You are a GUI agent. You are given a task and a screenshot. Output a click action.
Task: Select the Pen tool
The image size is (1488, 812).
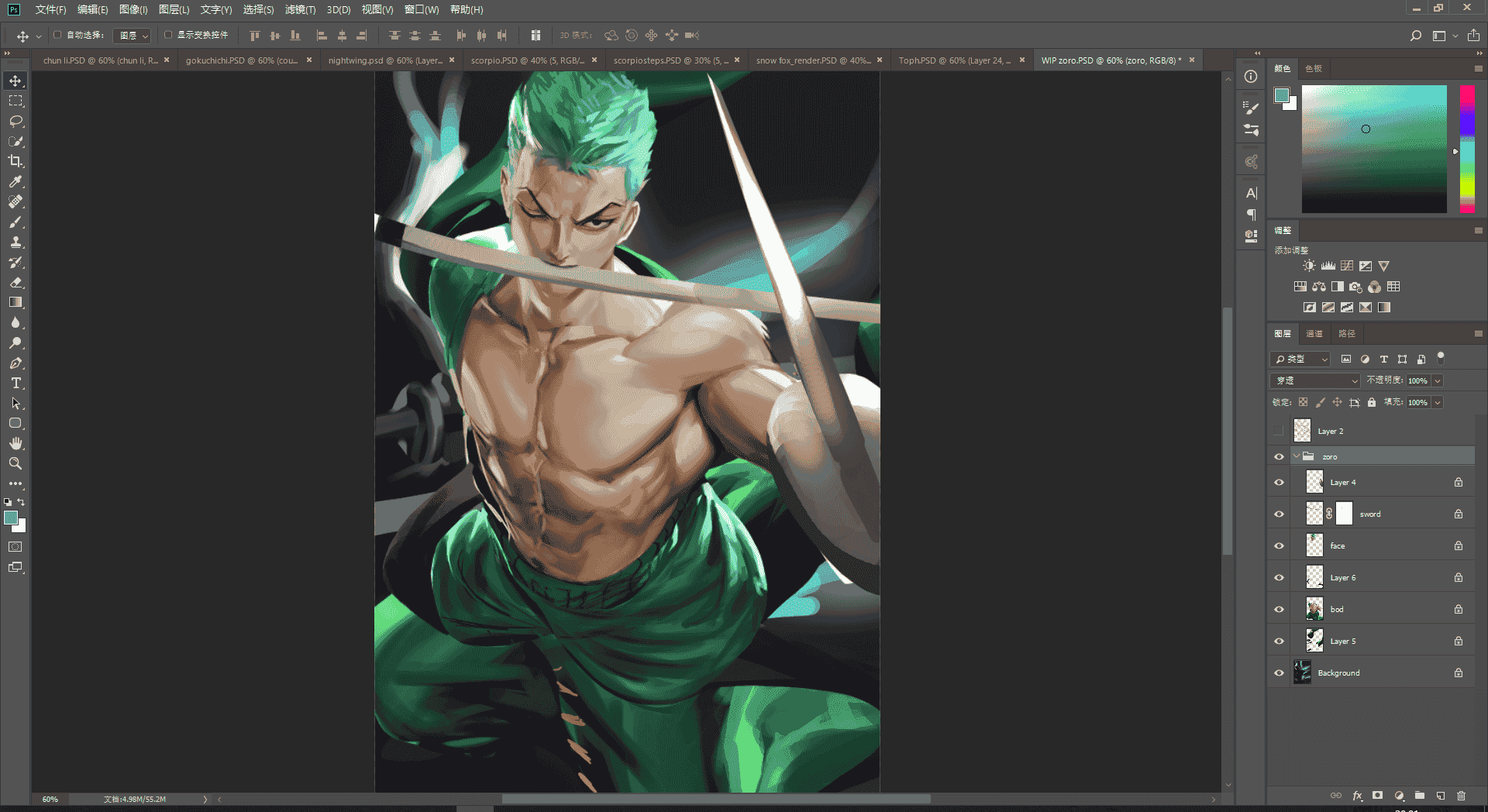(15, 363)
